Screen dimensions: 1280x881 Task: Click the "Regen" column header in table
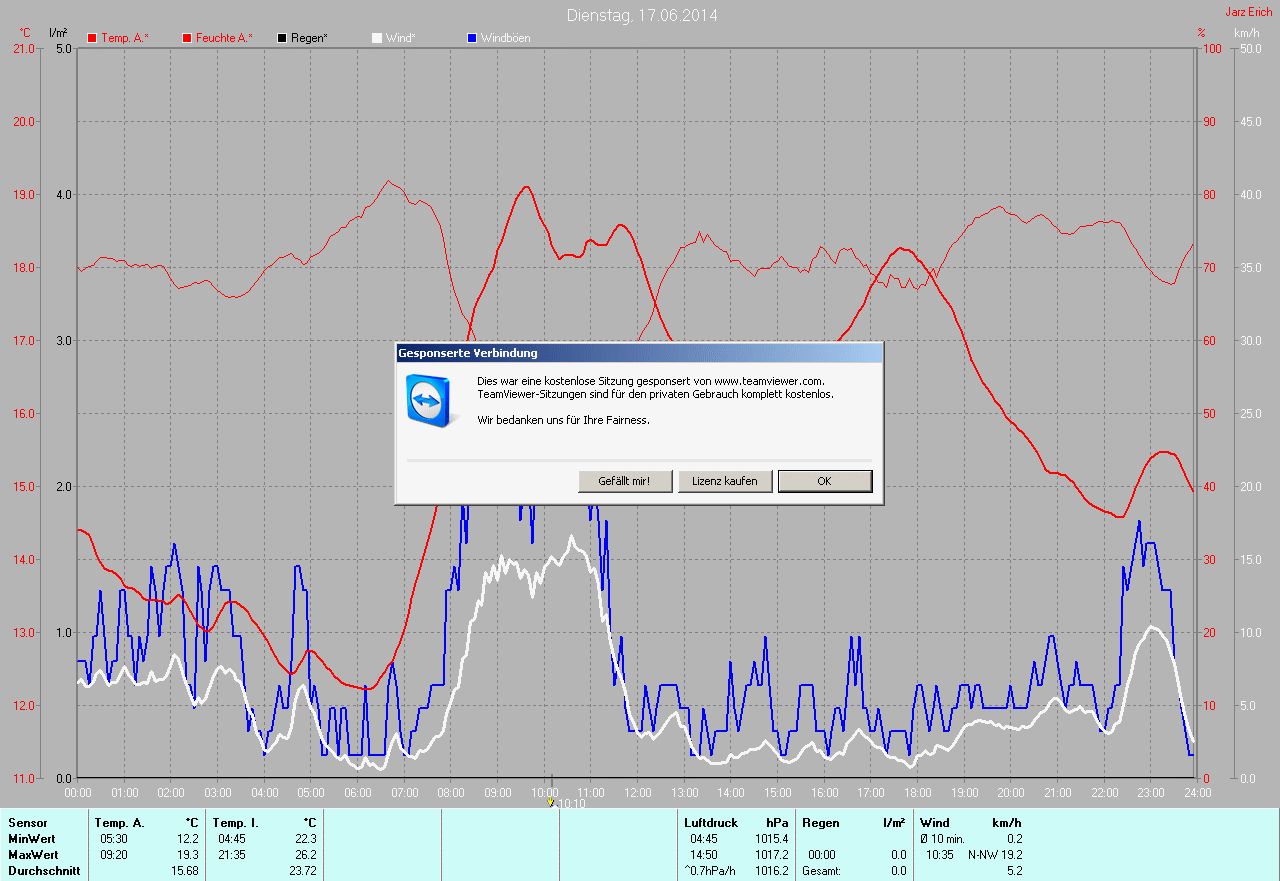(820, 823)
